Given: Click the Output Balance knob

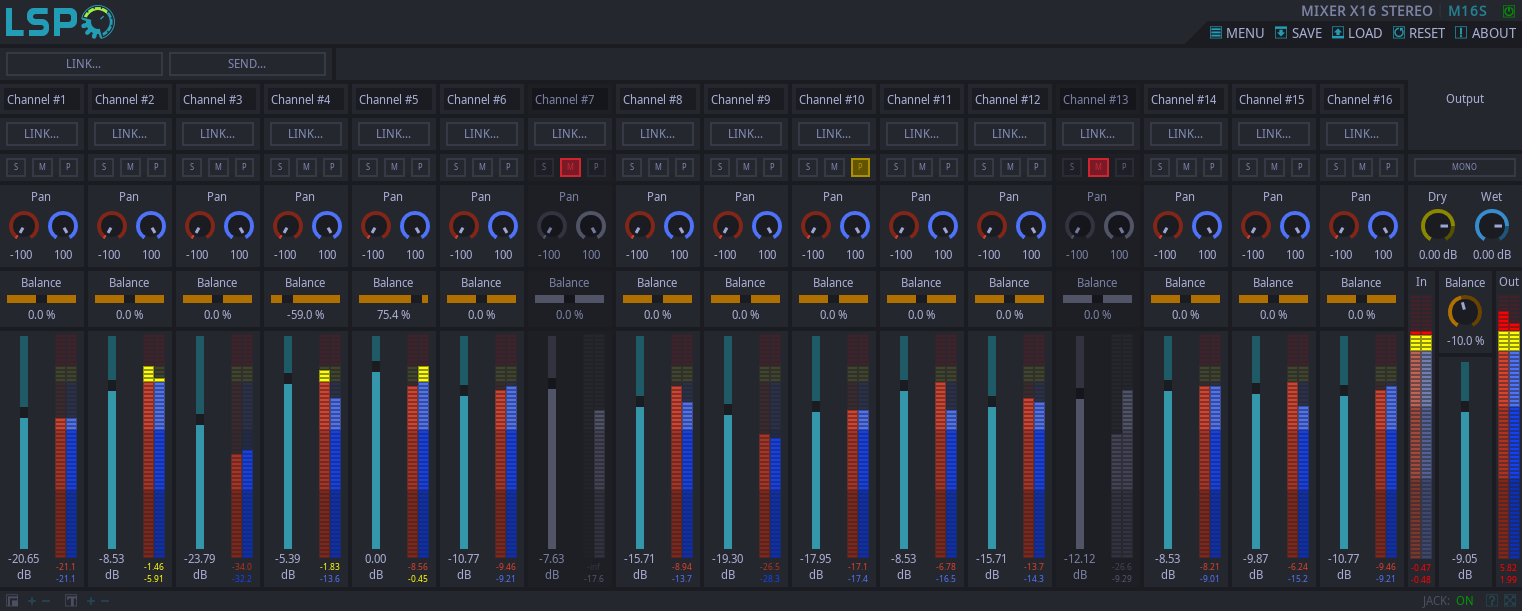Looking at the screenshot, I should click(1464, 312).
